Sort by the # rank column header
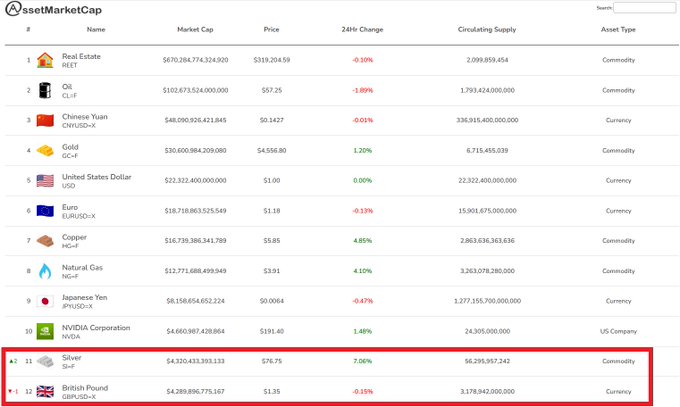 [28, 30]
